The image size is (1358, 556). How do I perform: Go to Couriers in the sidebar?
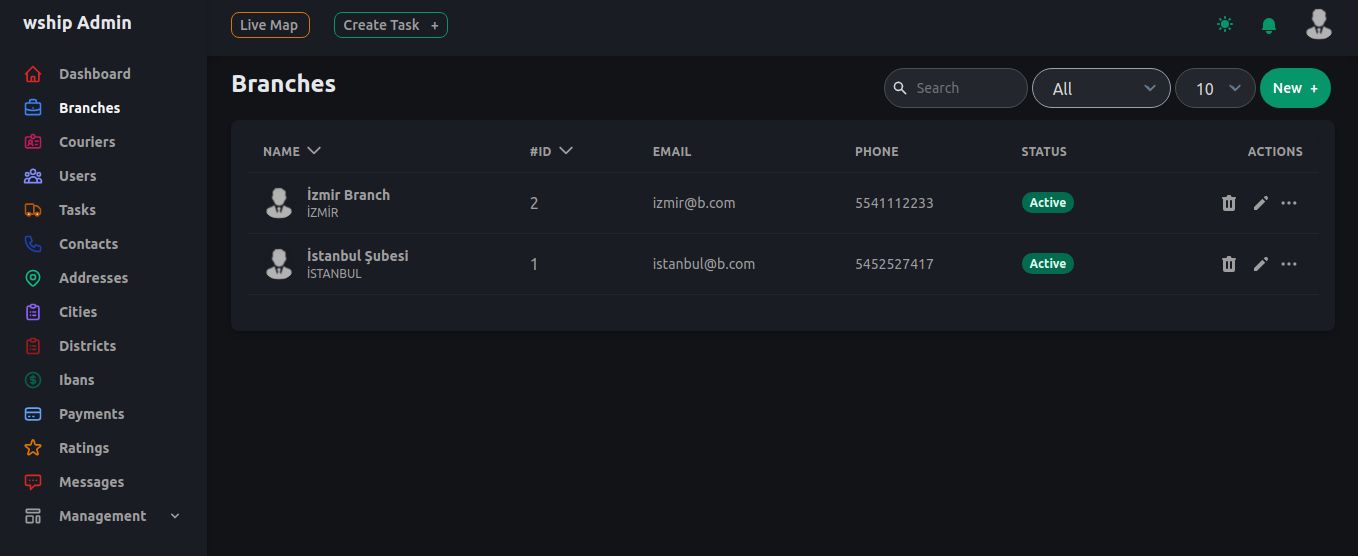click(x=87, y=142)
